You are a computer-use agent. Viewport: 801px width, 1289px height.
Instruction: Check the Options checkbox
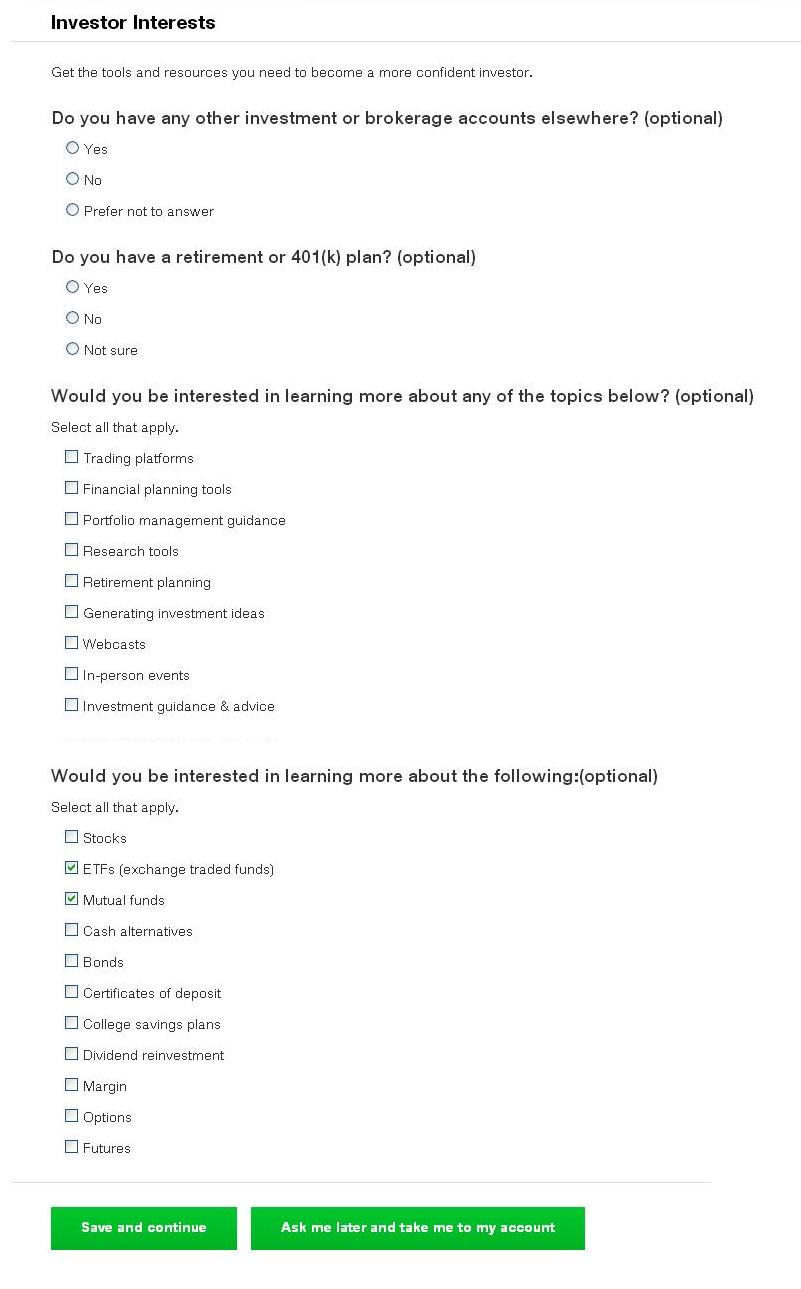click(71, 1116)
